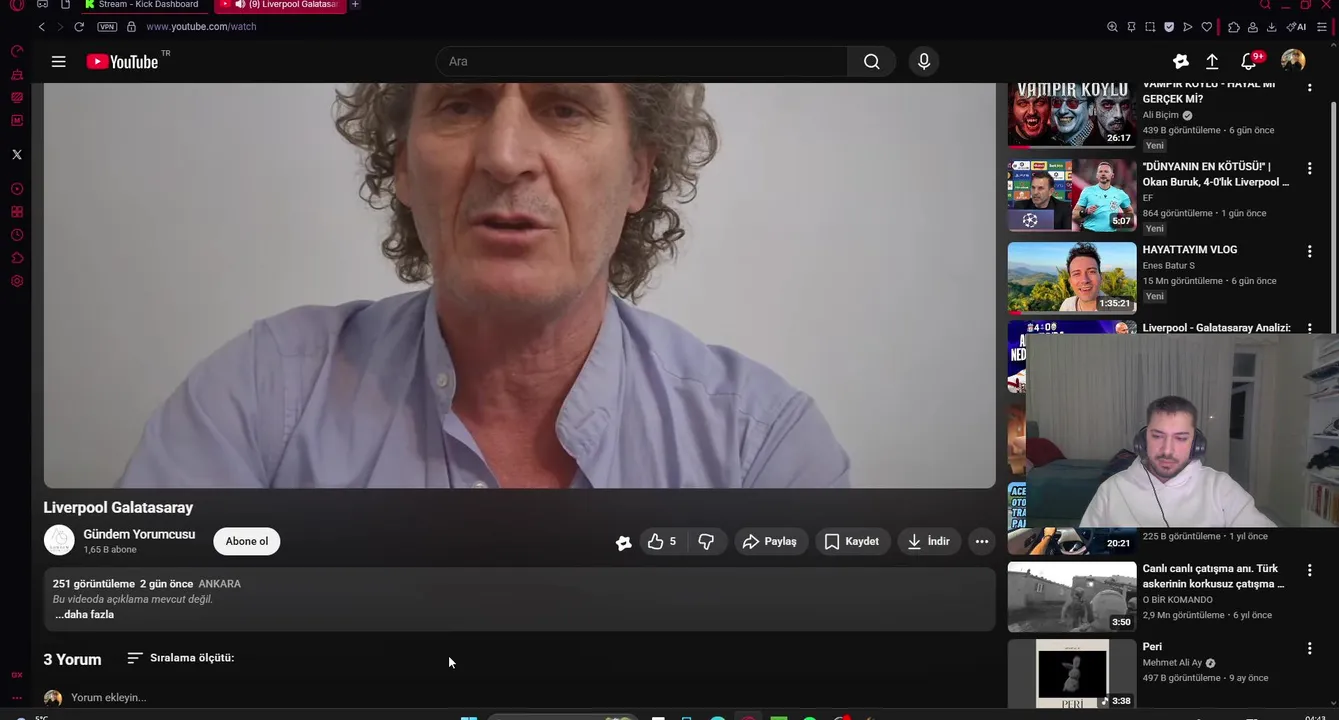The image size is (1339, 720).
Task: Open the Enes Batur S channel link
Action: click(1169, 266)
